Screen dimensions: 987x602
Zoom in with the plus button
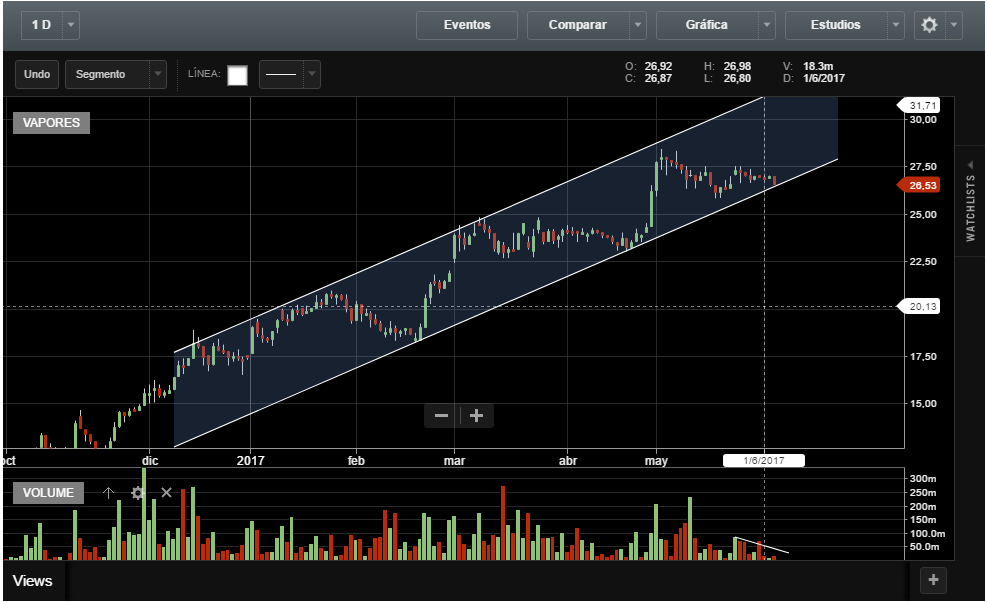click(477, 416)
